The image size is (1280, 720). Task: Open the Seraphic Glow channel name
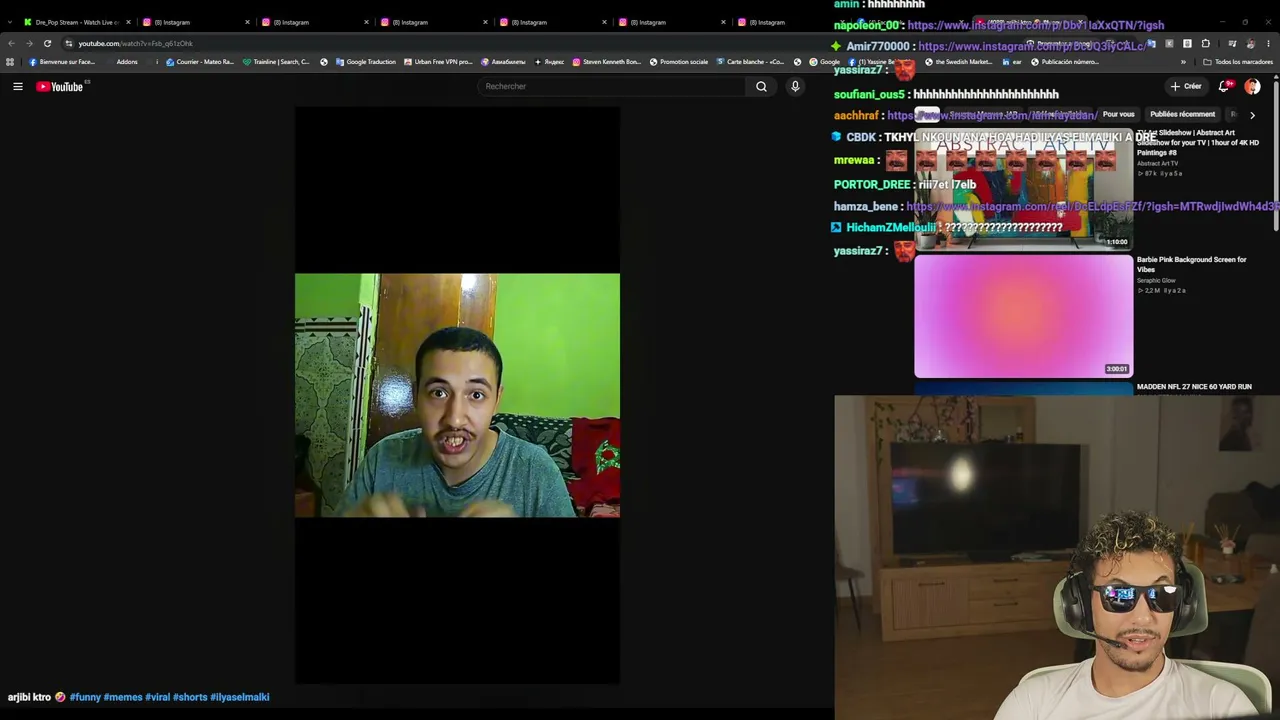[x=1156, y=281]
